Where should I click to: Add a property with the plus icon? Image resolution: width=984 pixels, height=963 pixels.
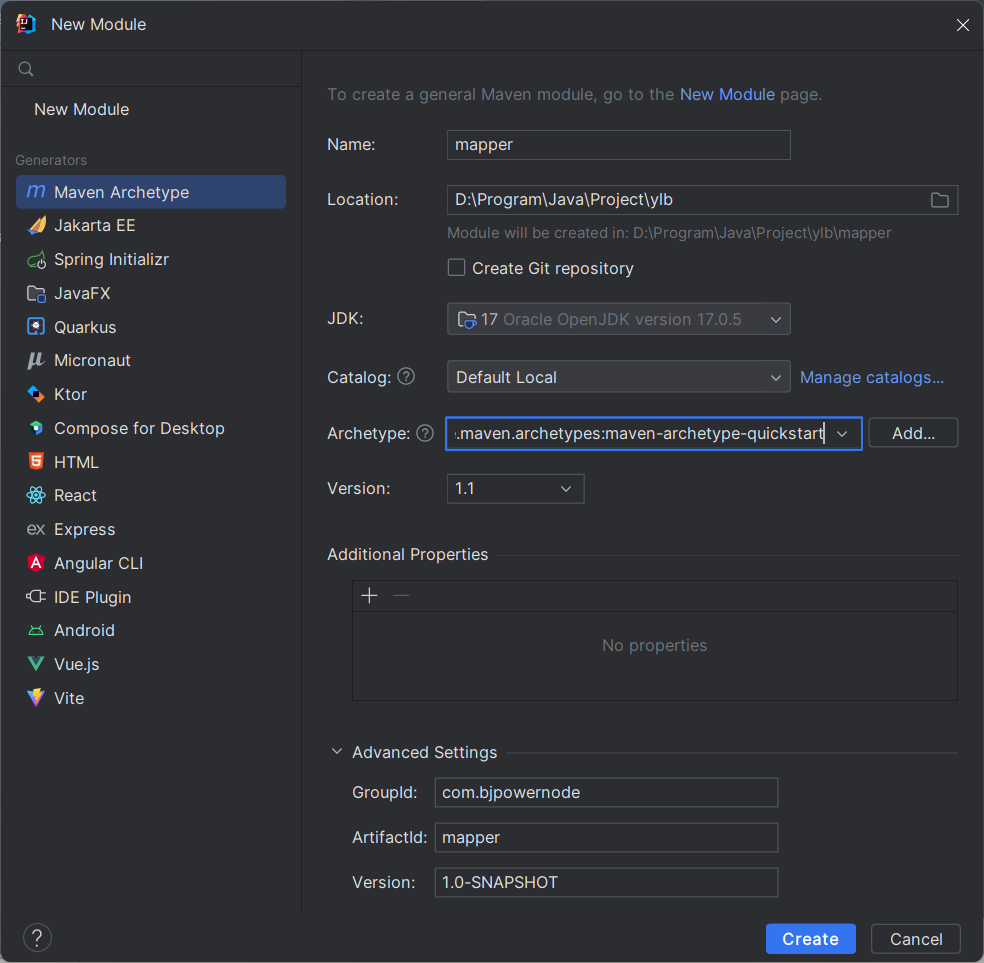tap(370, 596)
